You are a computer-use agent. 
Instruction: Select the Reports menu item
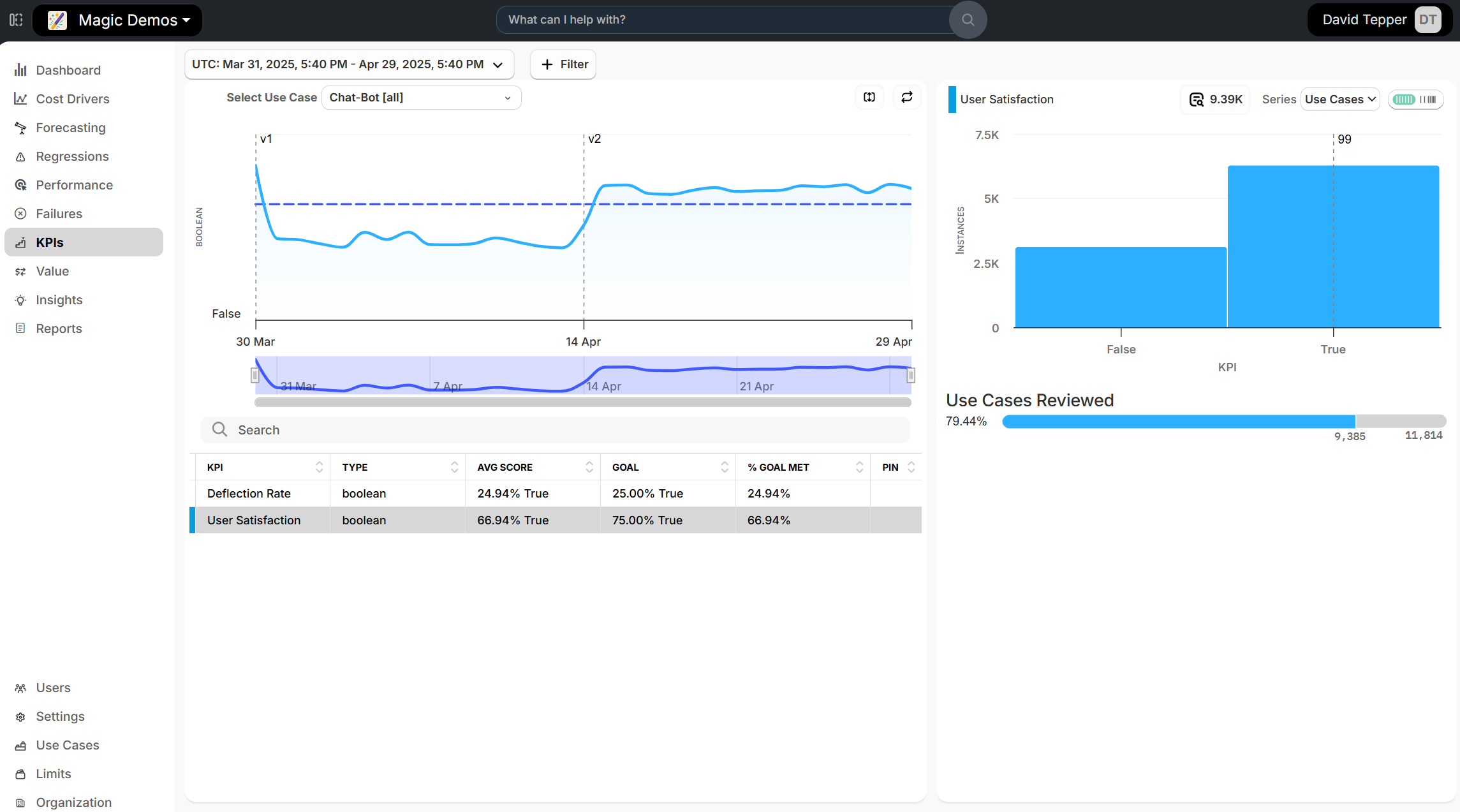coord(59,328)
